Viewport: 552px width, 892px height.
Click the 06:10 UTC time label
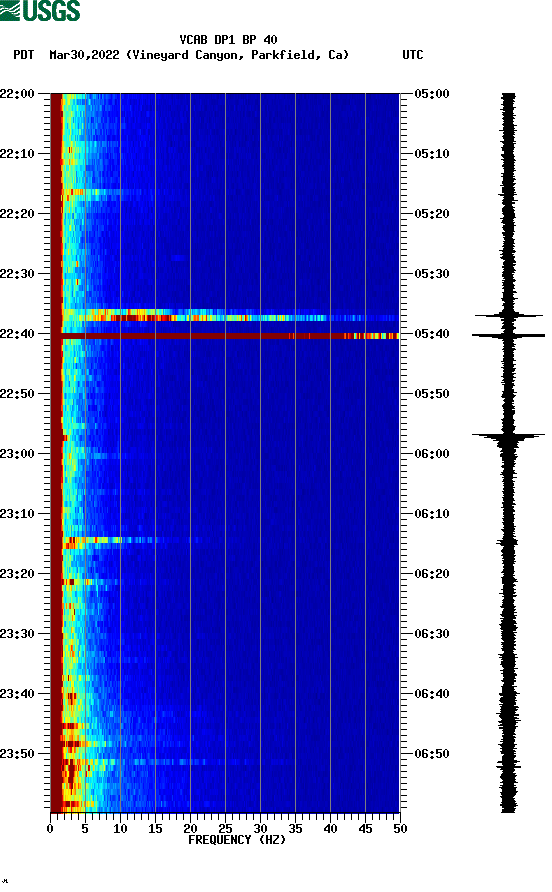(x=431, y=514)
